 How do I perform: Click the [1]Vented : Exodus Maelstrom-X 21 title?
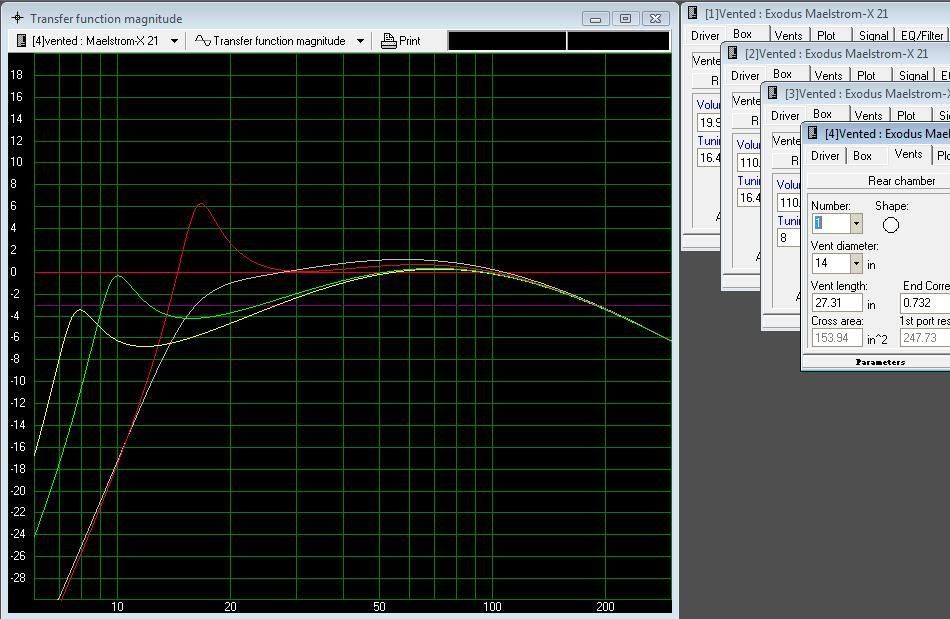tap(796, 13)
